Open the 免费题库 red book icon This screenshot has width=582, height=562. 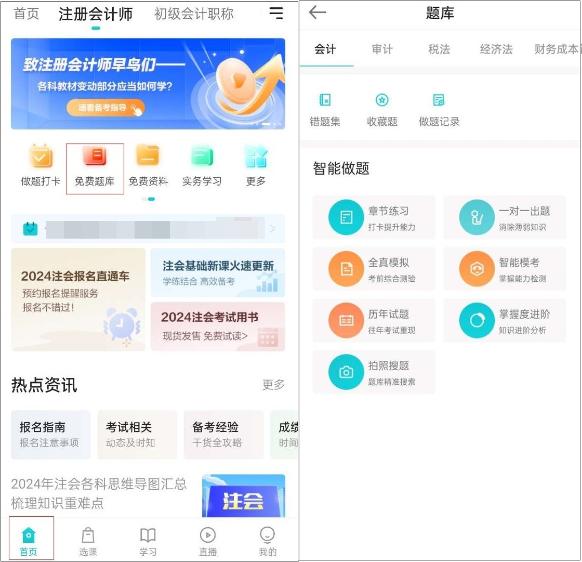pyautogui.click(x=95, y=156)
